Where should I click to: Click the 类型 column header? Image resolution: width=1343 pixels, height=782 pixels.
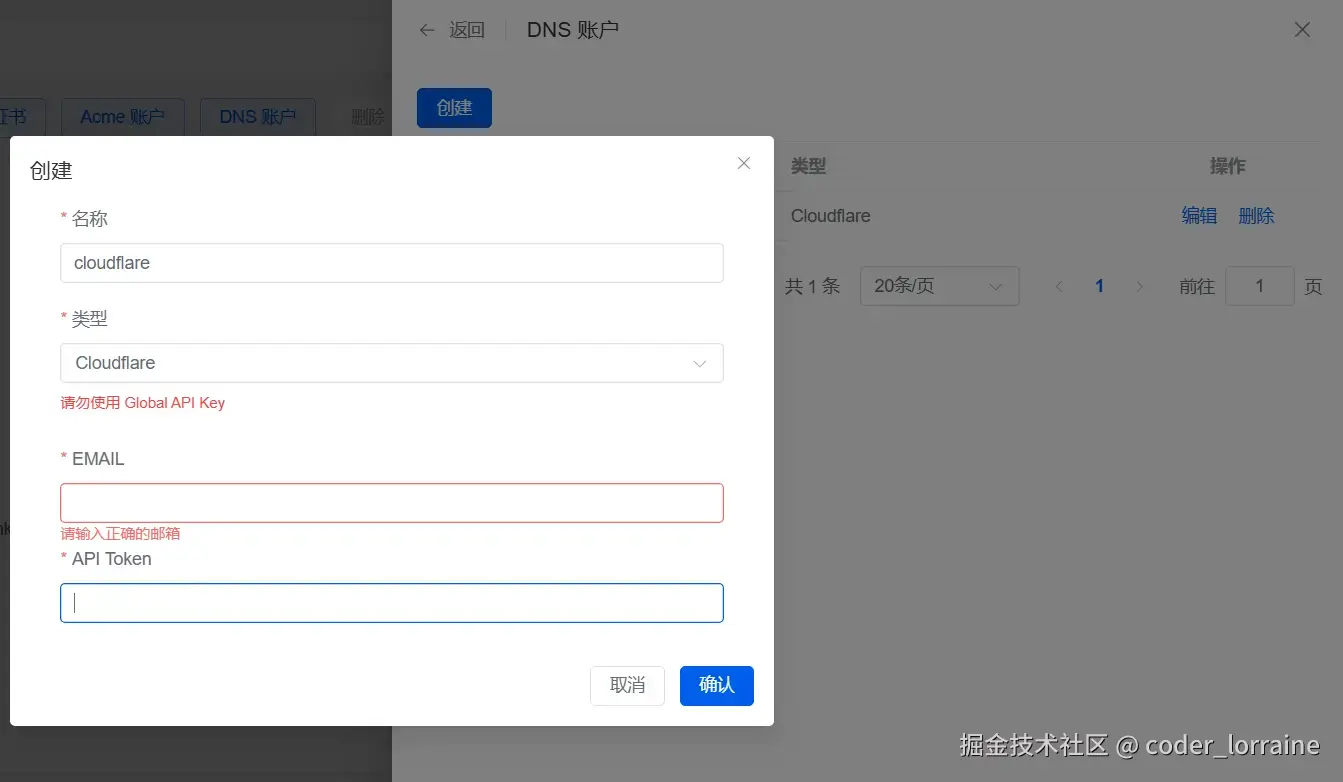click(x=808, y=166)
